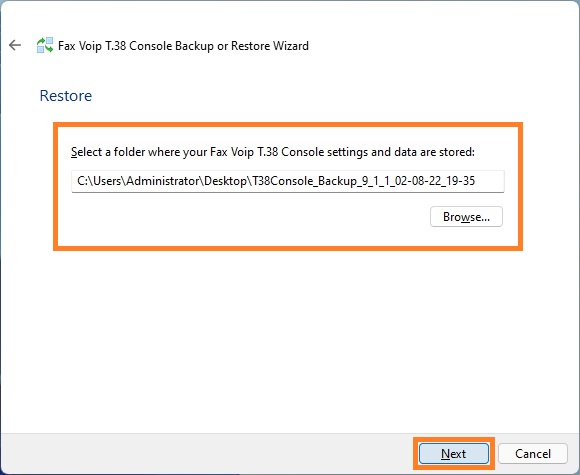The width and height of the screenshot is (580, 475).
Task: Open the Browse folder dialog
Action: pyautogui.click(x=466, y=216)
